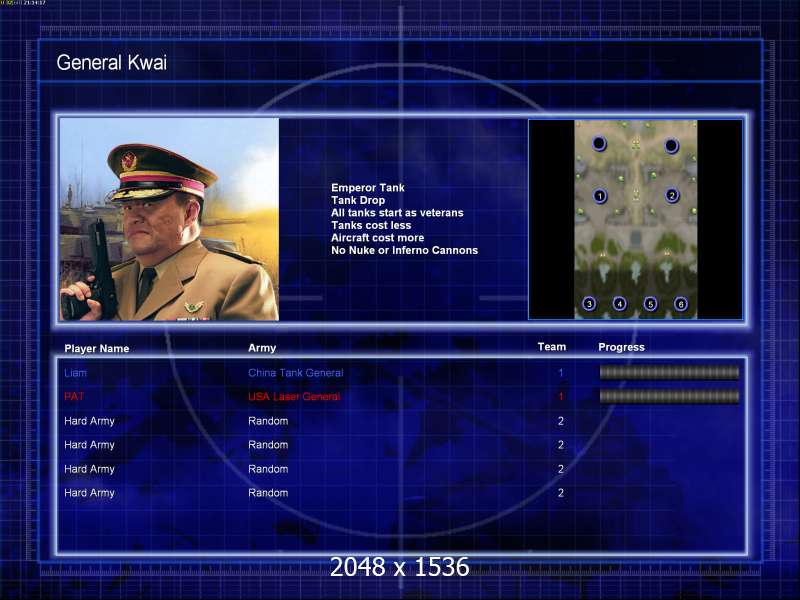800x600 pixels.
Task: Click the Army column header
Action: (x=262, y=348)
